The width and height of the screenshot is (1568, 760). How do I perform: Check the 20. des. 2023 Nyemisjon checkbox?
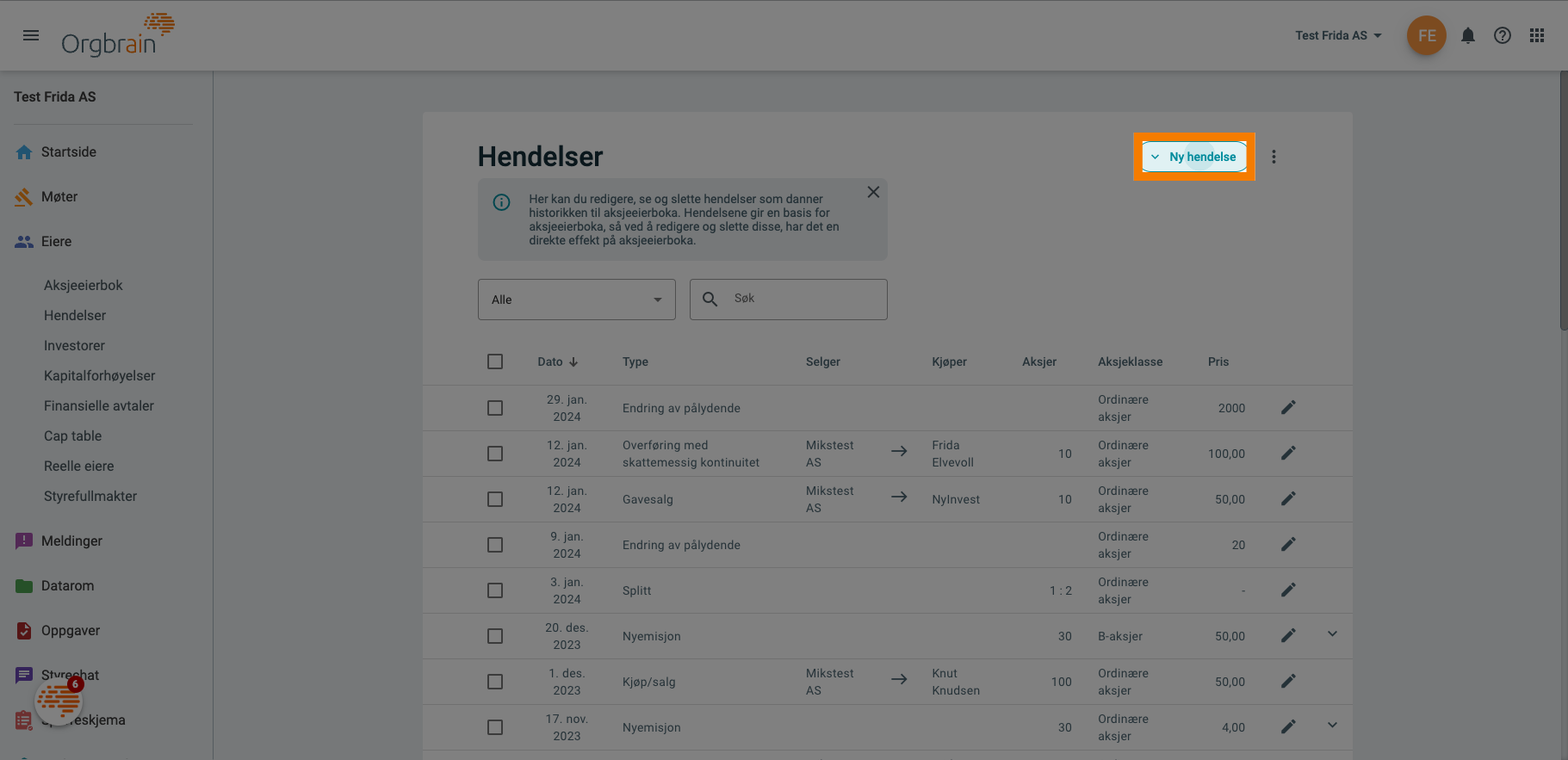495,636
